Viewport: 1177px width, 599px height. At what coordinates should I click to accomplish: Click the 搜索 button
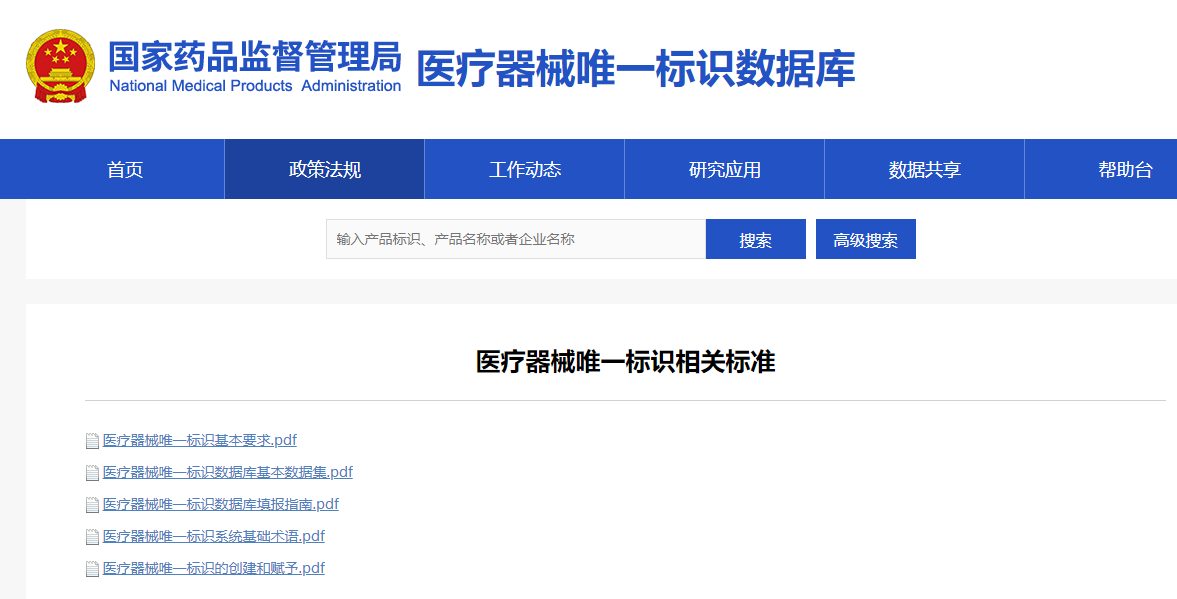coord(756,239)
